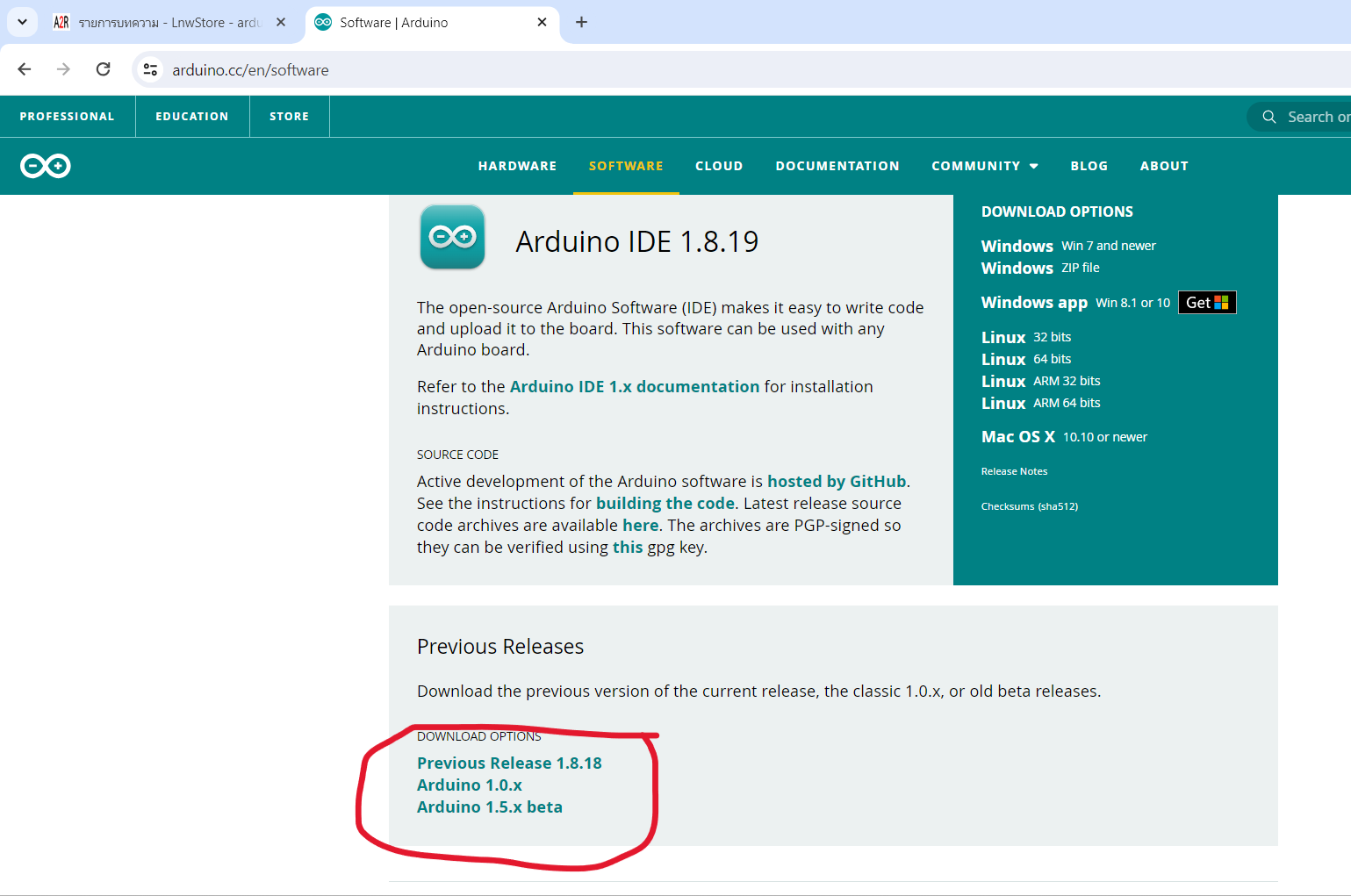Open the DOCUMENTATION menu

tap(837, 166)
